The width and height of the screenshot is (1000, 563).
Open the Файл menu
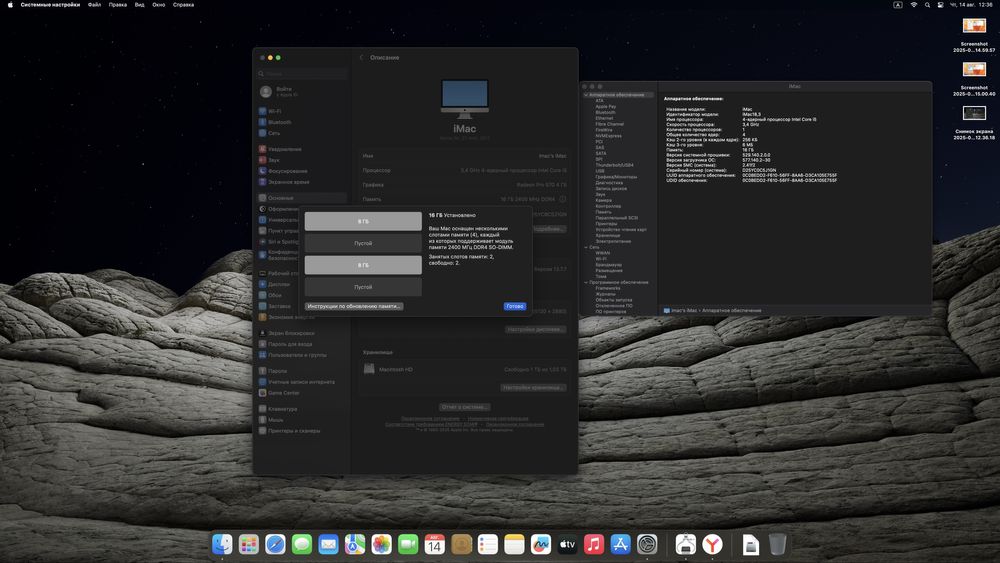click(x=94, y=4)
